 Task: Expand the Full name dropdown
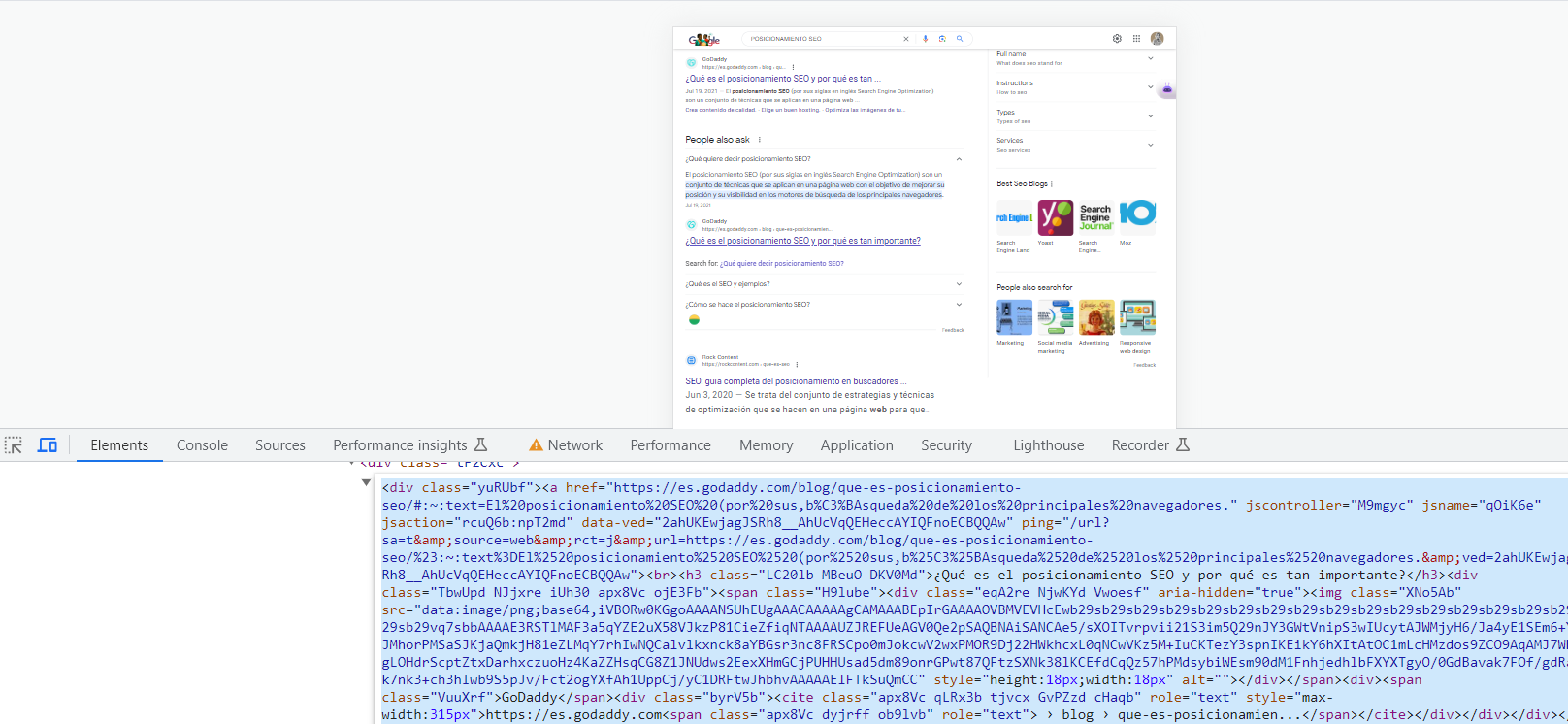pos(1151,58)
